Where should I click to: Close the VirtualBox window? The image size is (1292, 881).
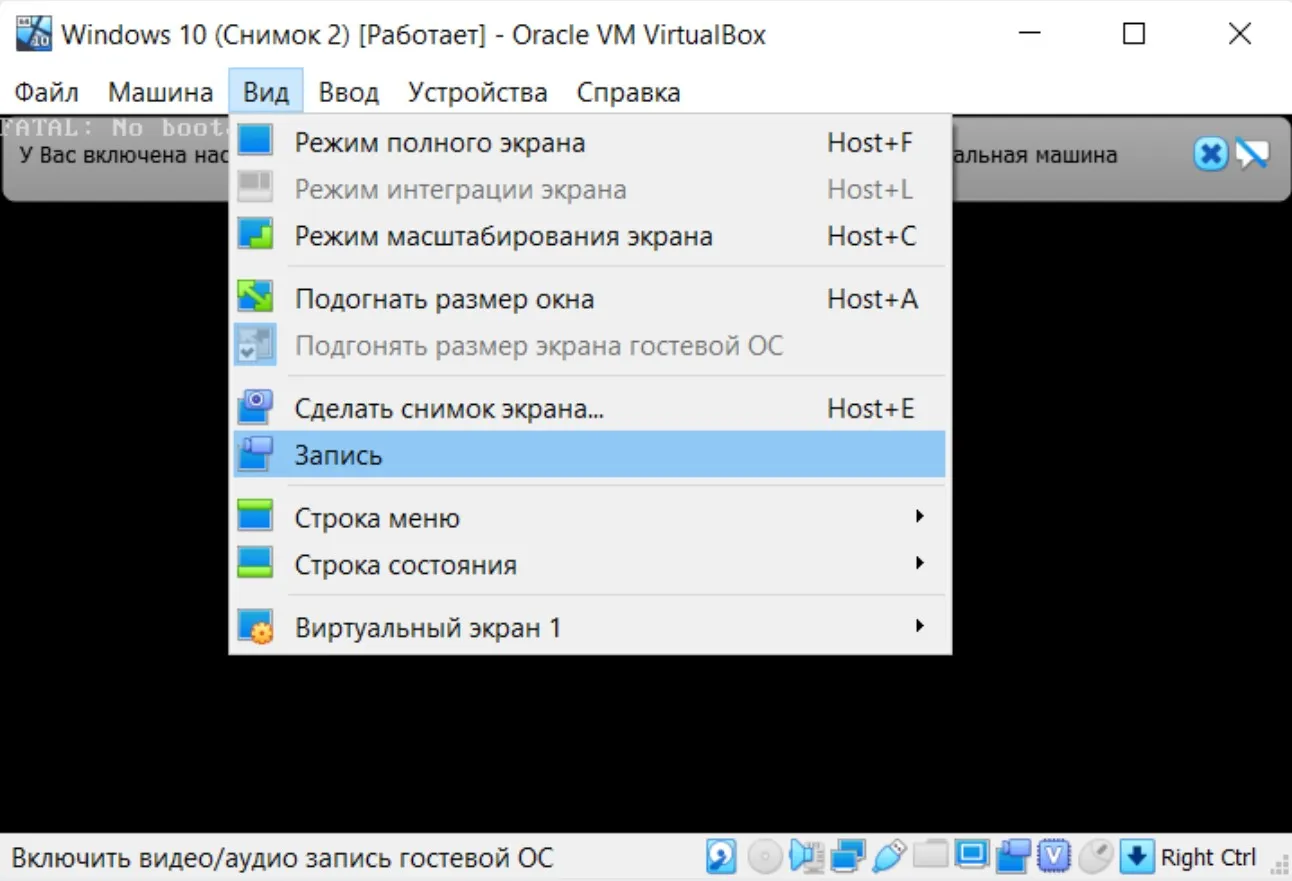tap(1240, 34)
